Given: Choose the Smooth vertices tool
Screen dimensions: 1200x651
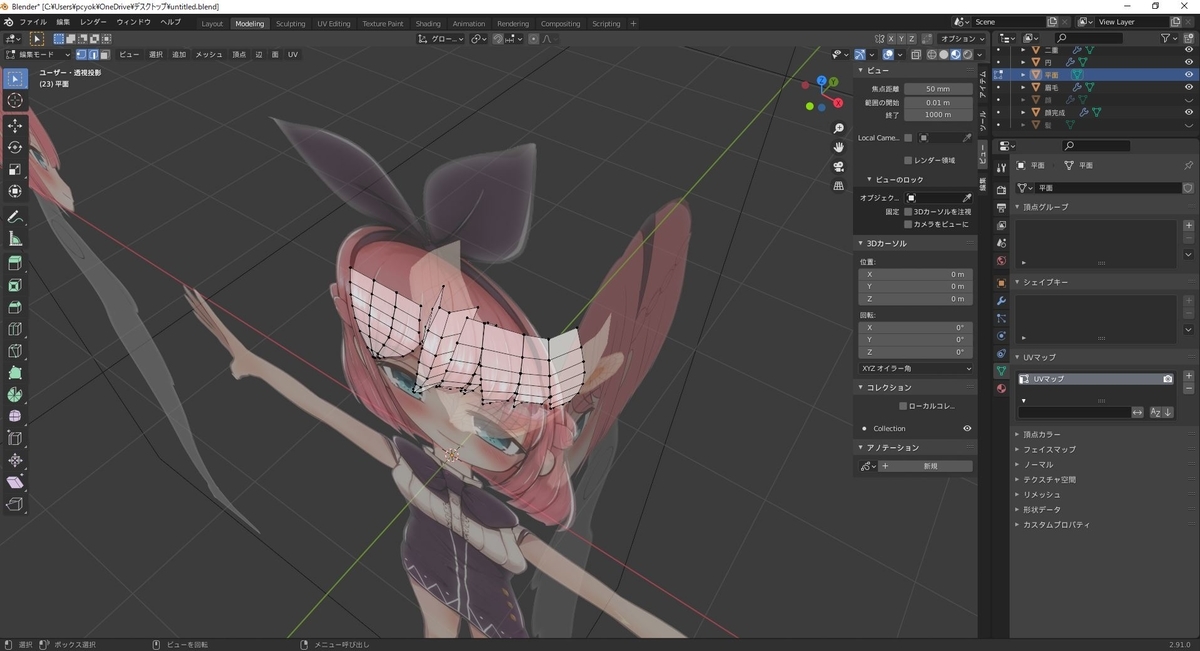Looking at the screenshot, I should [x=15, y=416].
